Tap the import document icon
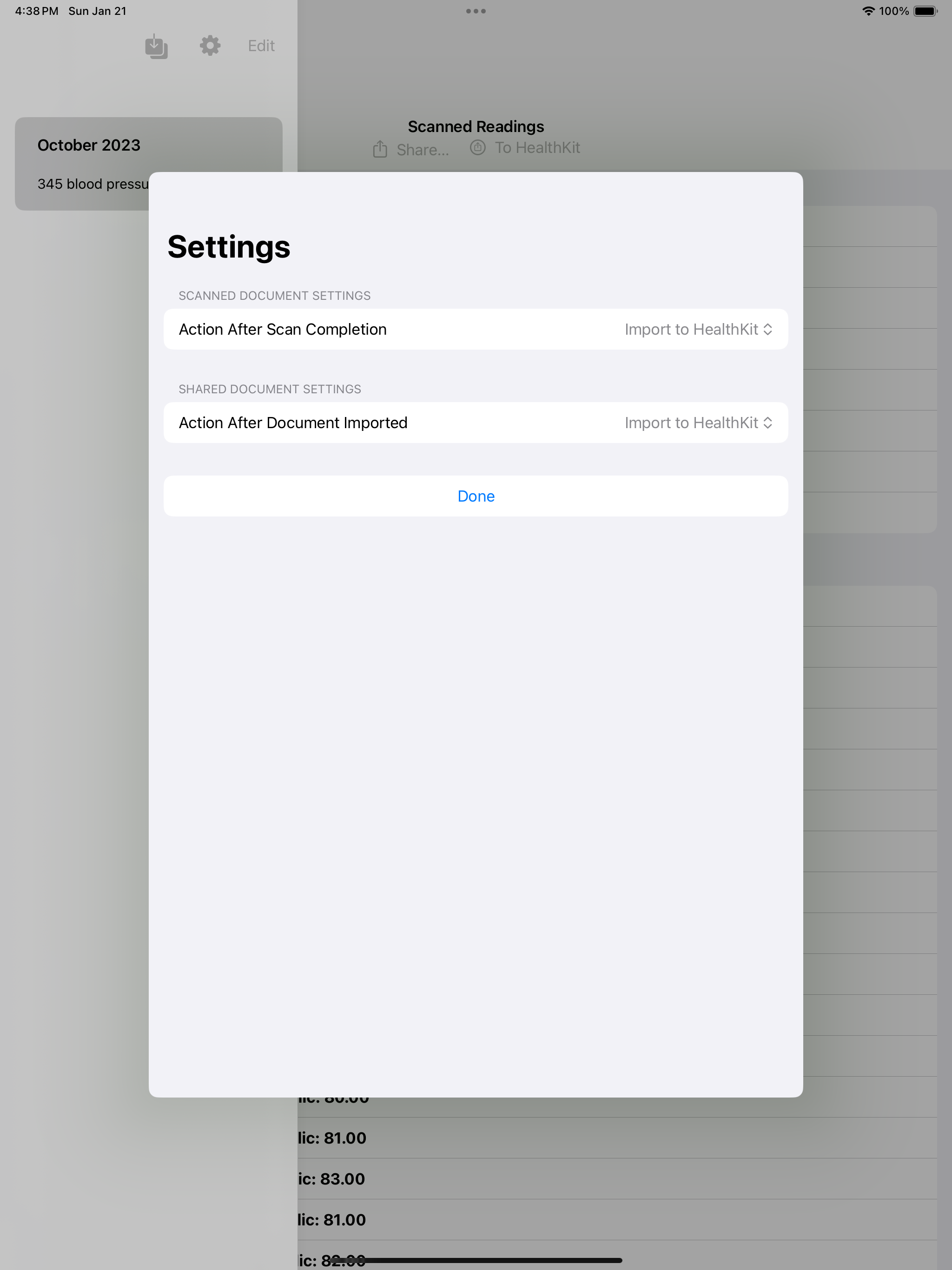Screen dimensions: 952x1270 point(156,46)
